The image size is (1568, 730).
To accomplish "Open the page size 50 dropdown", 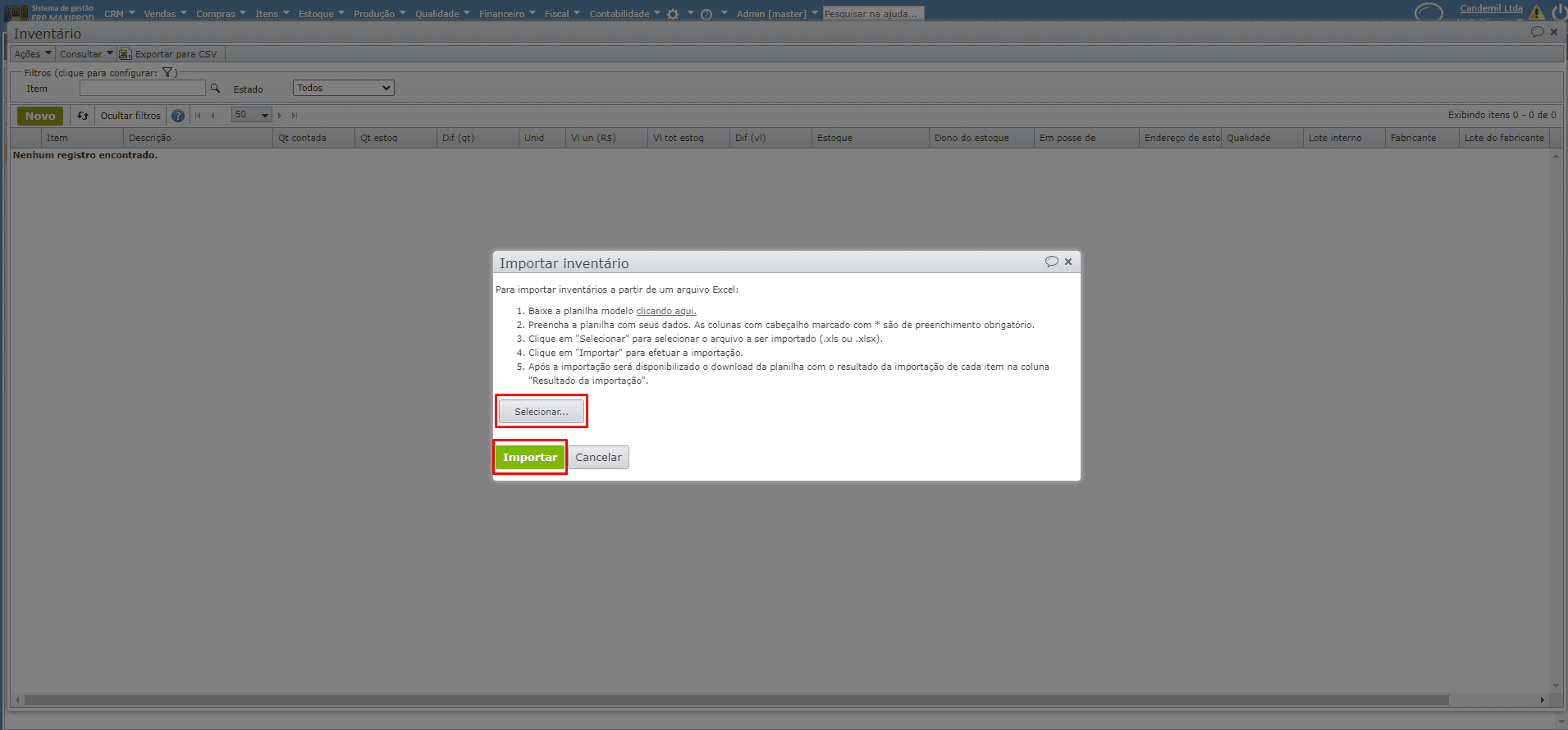I will click(251, 115).
